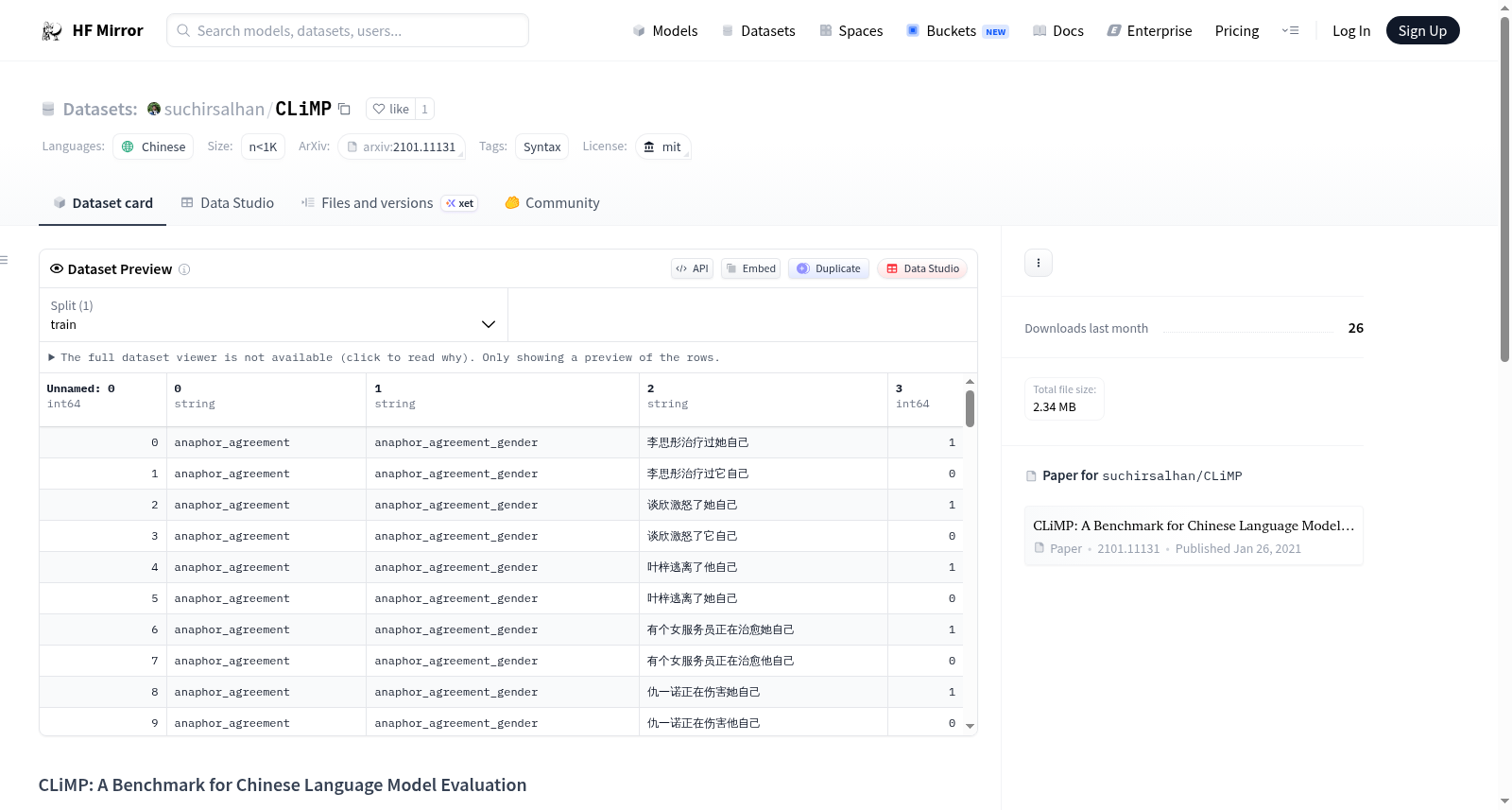Expand the Split train dropdown
The height and width of the screenshot is (810, 1512).
coord(273,315)
